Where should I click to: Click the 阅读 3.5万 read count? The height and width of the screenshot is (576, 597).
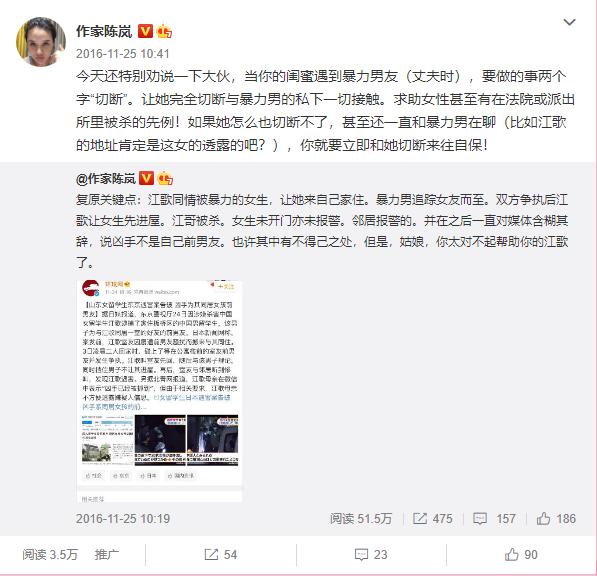(x=50, y=555)
